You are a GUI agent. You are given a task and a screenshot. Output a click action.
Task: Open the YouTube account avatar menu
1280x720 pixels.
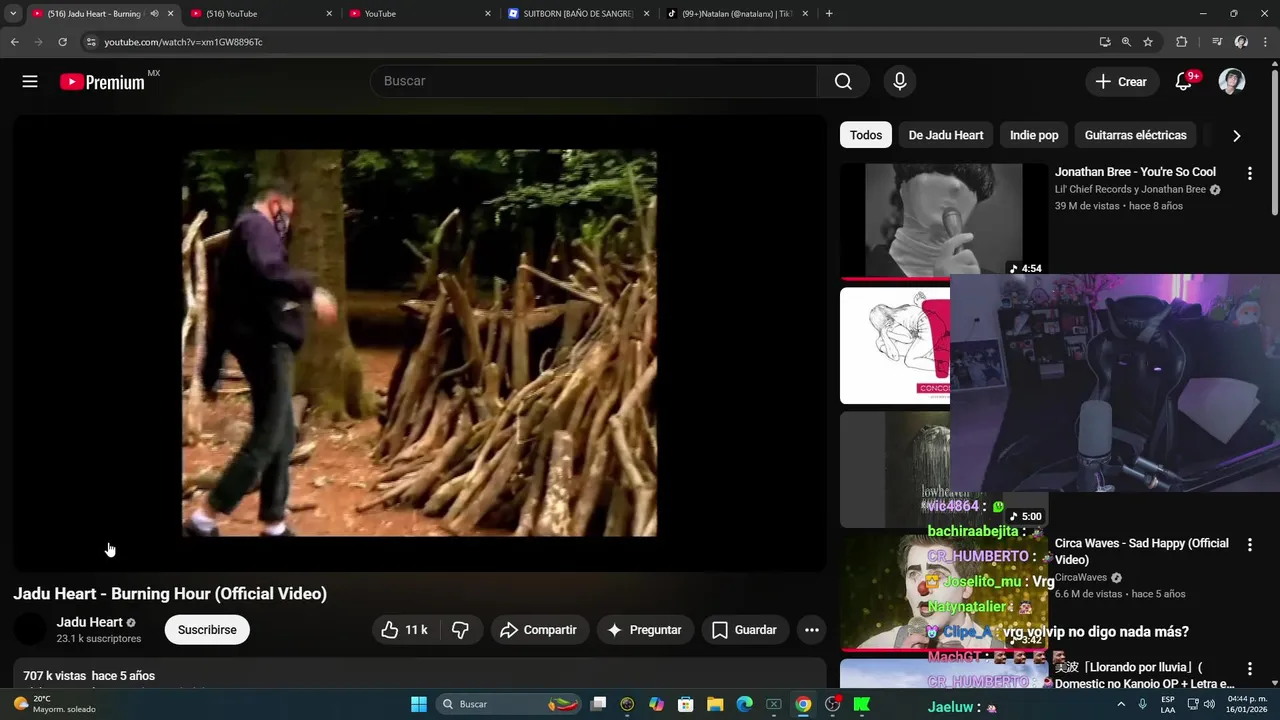1232,82
